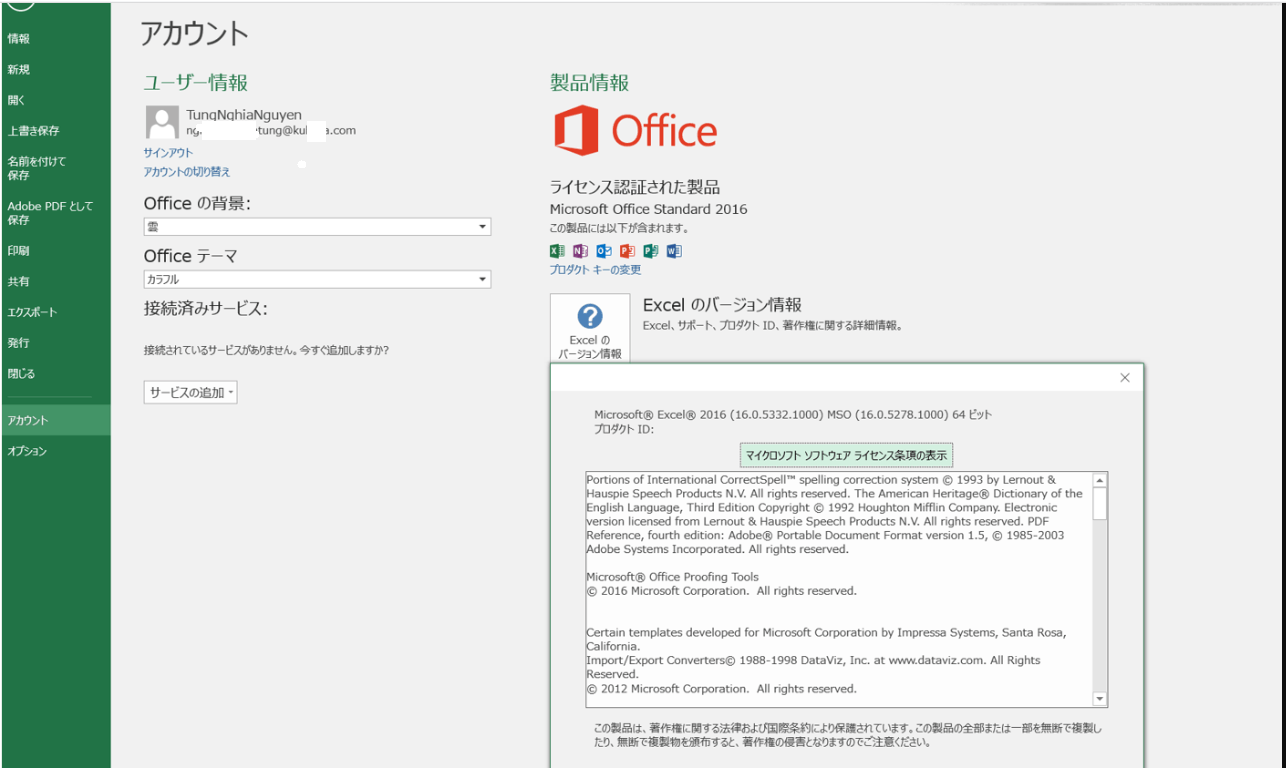Image resolution: width=1286 pixels, height=768 pixels.
Task: Click the OneNote product icon
Action: [580, 251]
